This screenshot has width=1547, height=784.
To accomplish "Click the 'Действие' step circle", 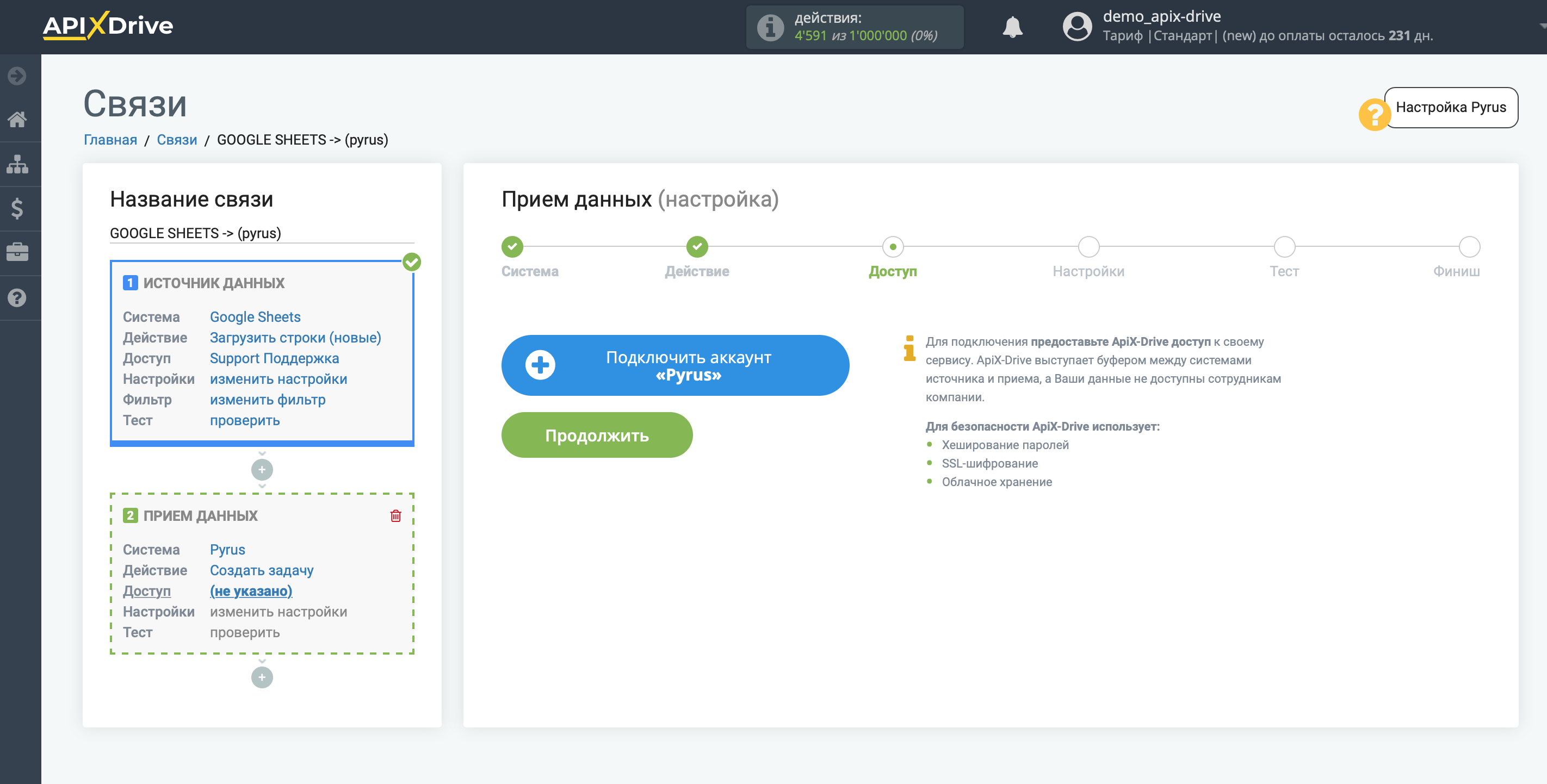I will pyautogui.click(x=697, y=246).
